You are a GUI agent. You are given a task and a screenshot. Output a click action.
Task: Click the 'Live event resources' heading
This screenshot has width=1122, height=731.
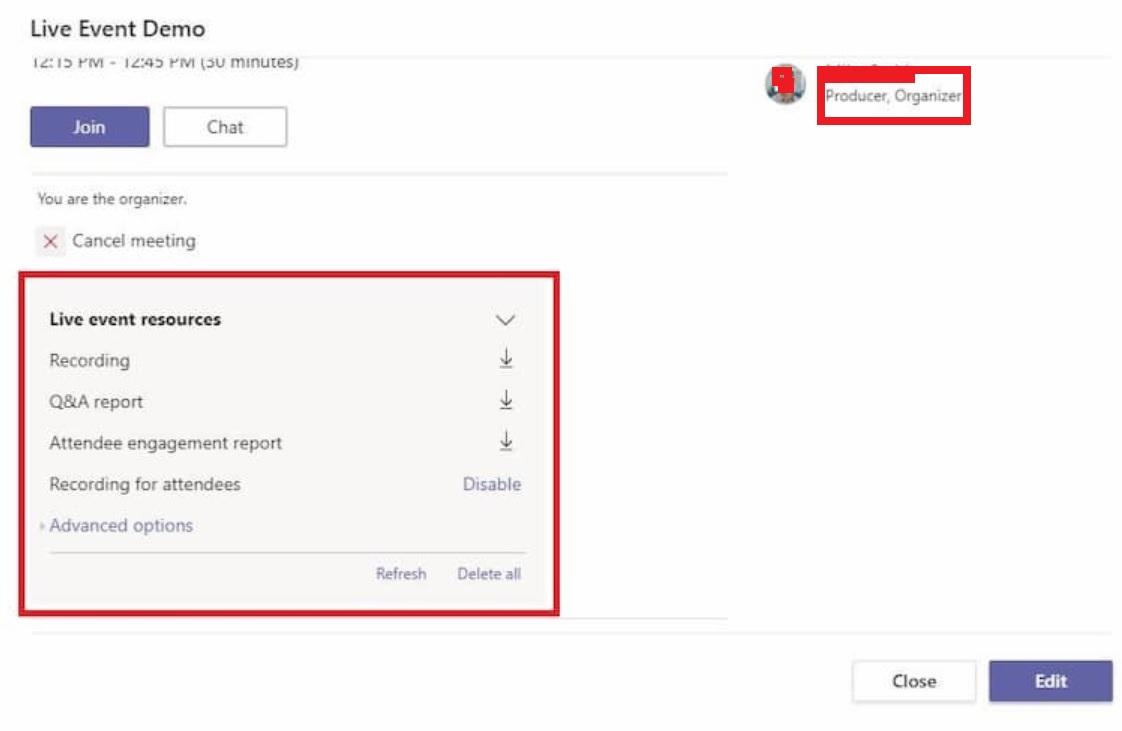[135, 319]
